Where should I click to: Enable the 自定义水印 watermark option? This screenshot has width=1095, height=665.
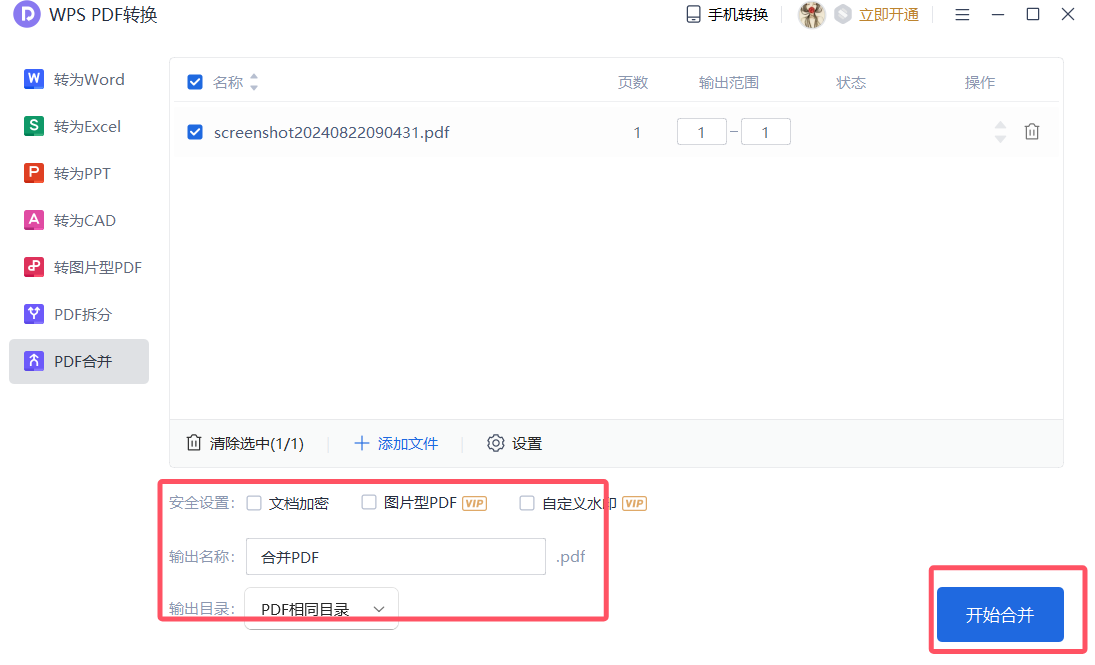pyautogui.click(x=527, y=503)
